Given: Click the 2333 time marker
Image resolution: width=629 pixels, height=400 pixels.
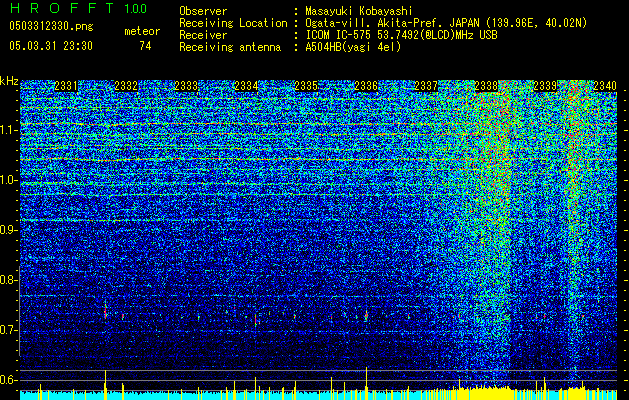Looking at the screenshot, I should (186, 86).
